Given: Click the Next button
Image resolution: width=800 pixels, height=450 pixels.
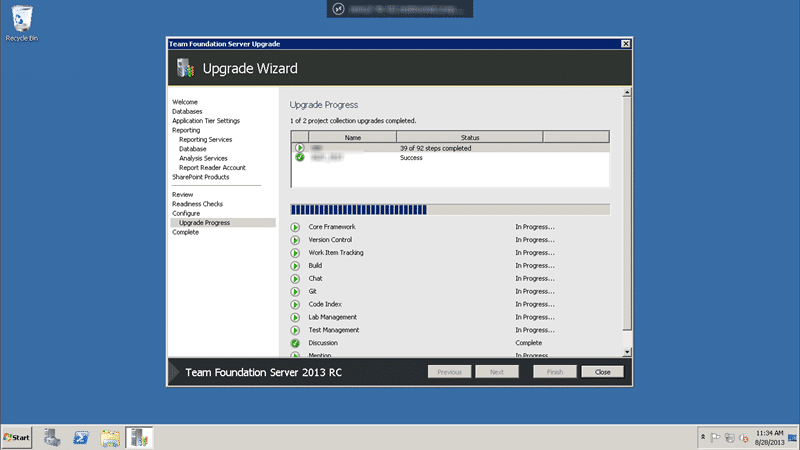Looking at the screenshot, I should [497, 372].
